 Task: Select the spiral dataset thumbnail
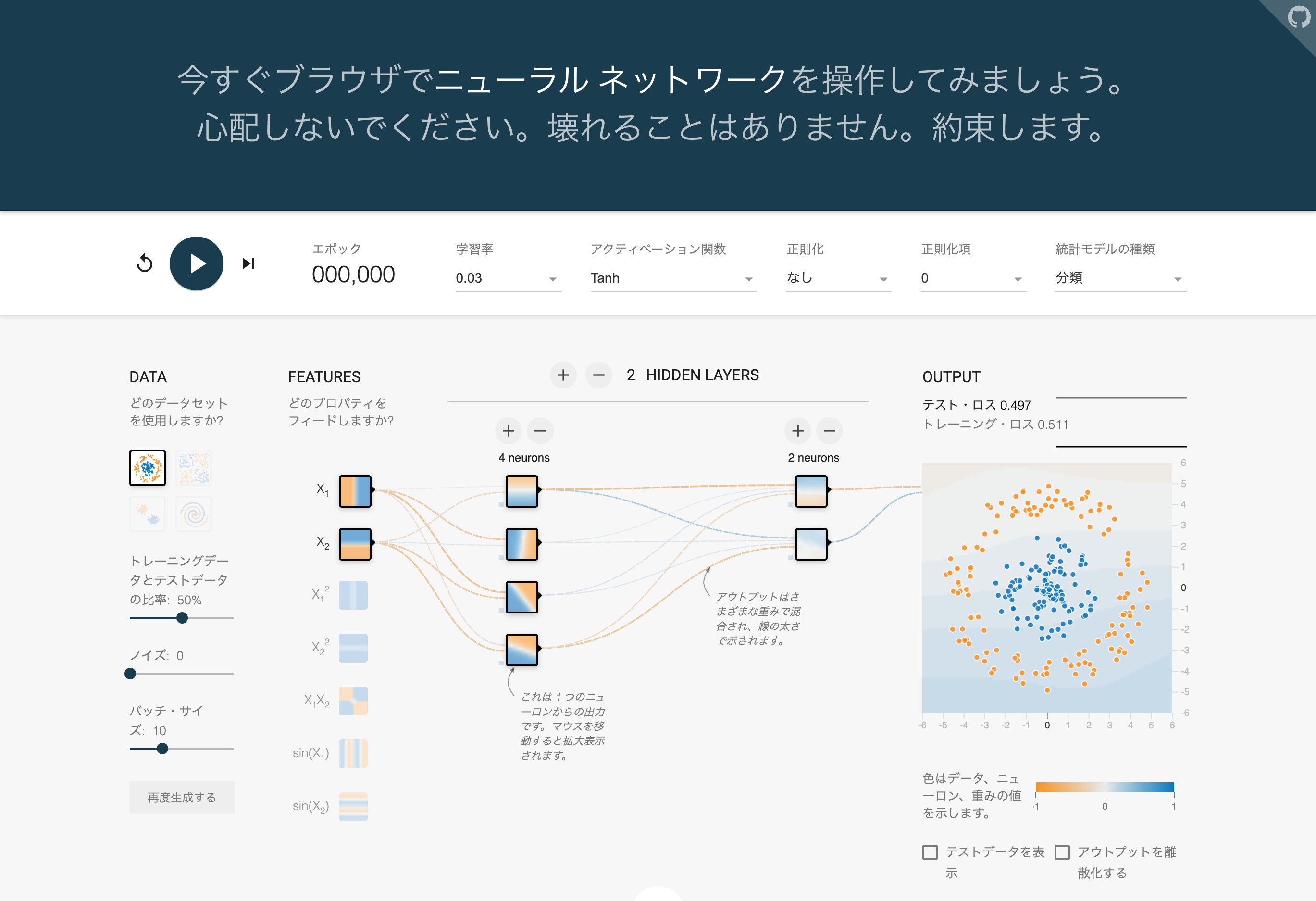click(195, 513)
